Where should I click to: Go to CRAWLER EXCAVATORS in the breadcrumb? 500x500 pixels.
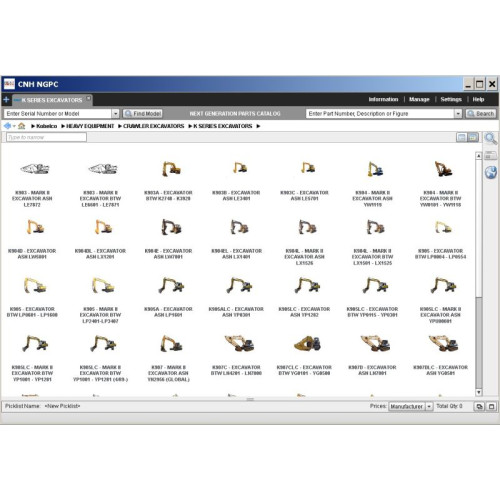pyautogui.click(x=154, y=126)
